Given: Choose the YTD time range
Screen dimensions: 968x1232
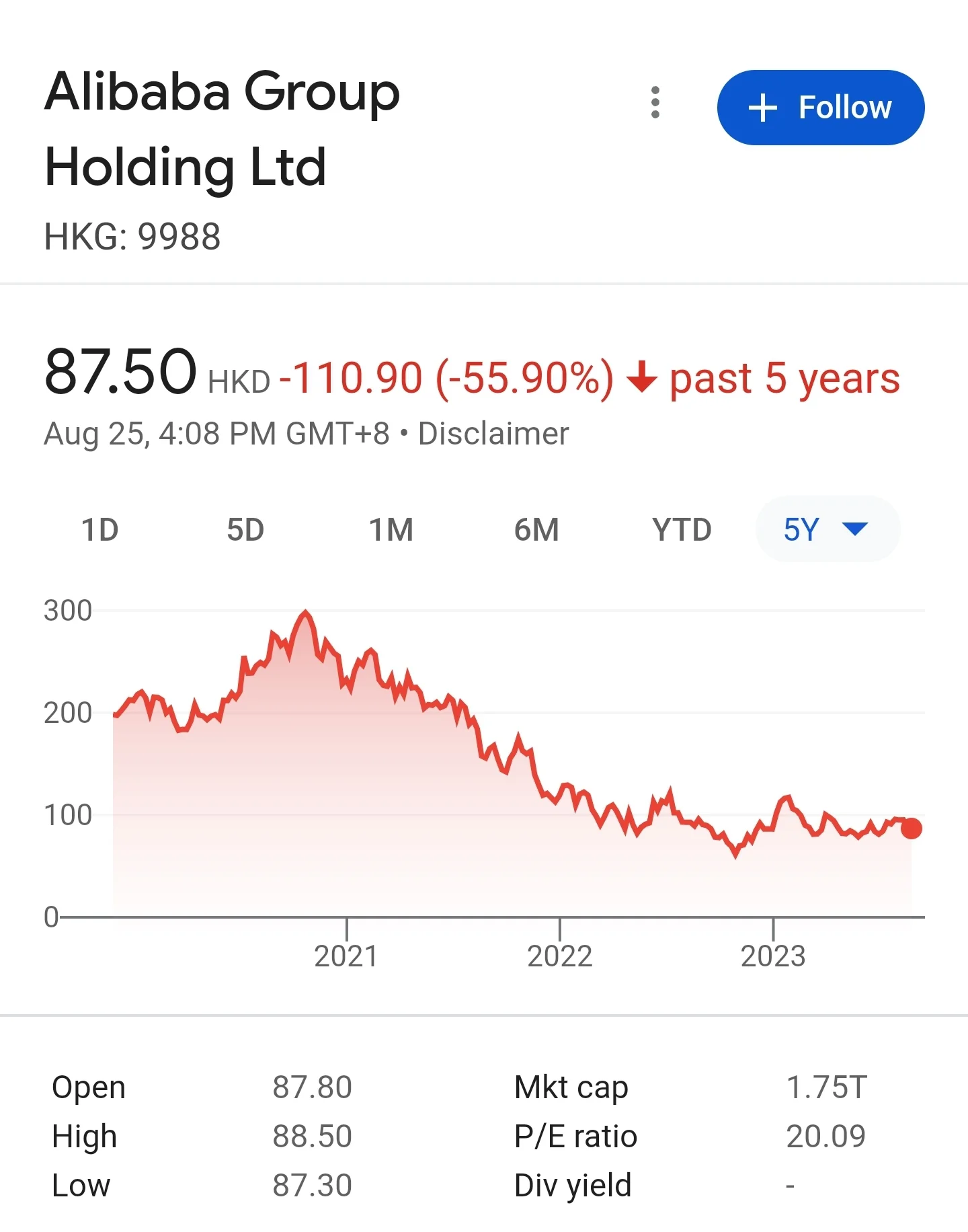Looking at the screenshot, I should [682, 530].
